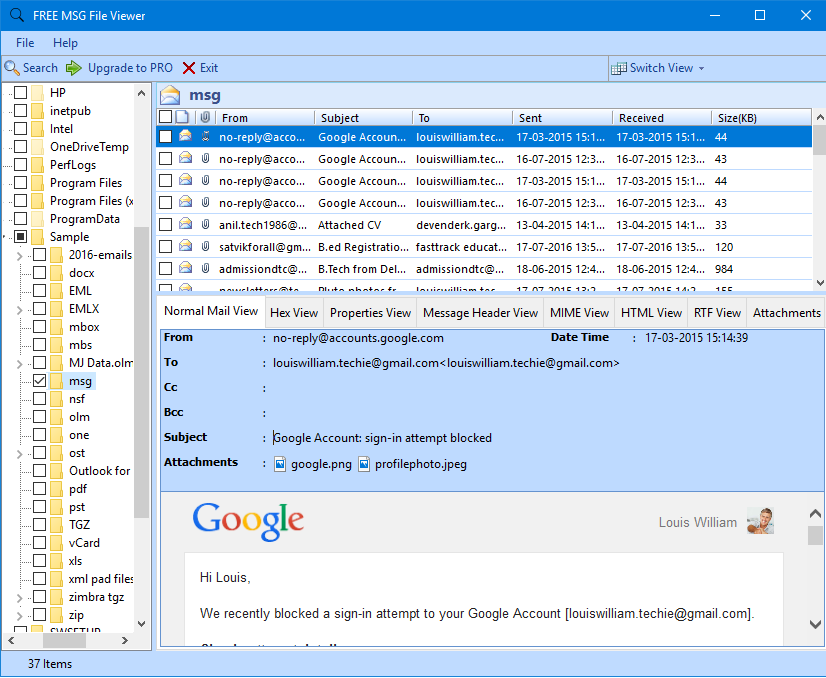This screenshot has width=826, height=678.
Task: Sort emails by the From column header
Action: [x=267, y=117]
